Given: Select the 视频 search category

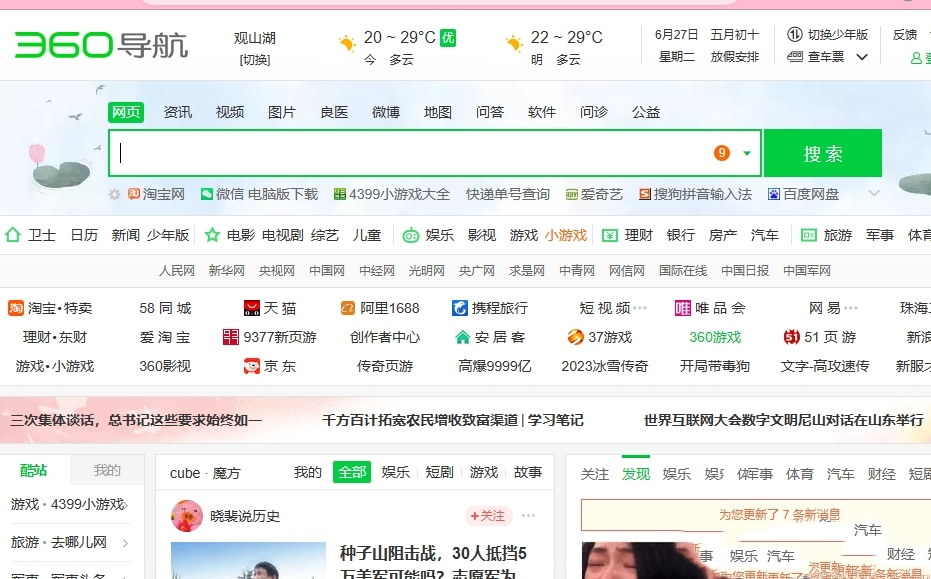Looking at the screenshot, I should 229,112.
